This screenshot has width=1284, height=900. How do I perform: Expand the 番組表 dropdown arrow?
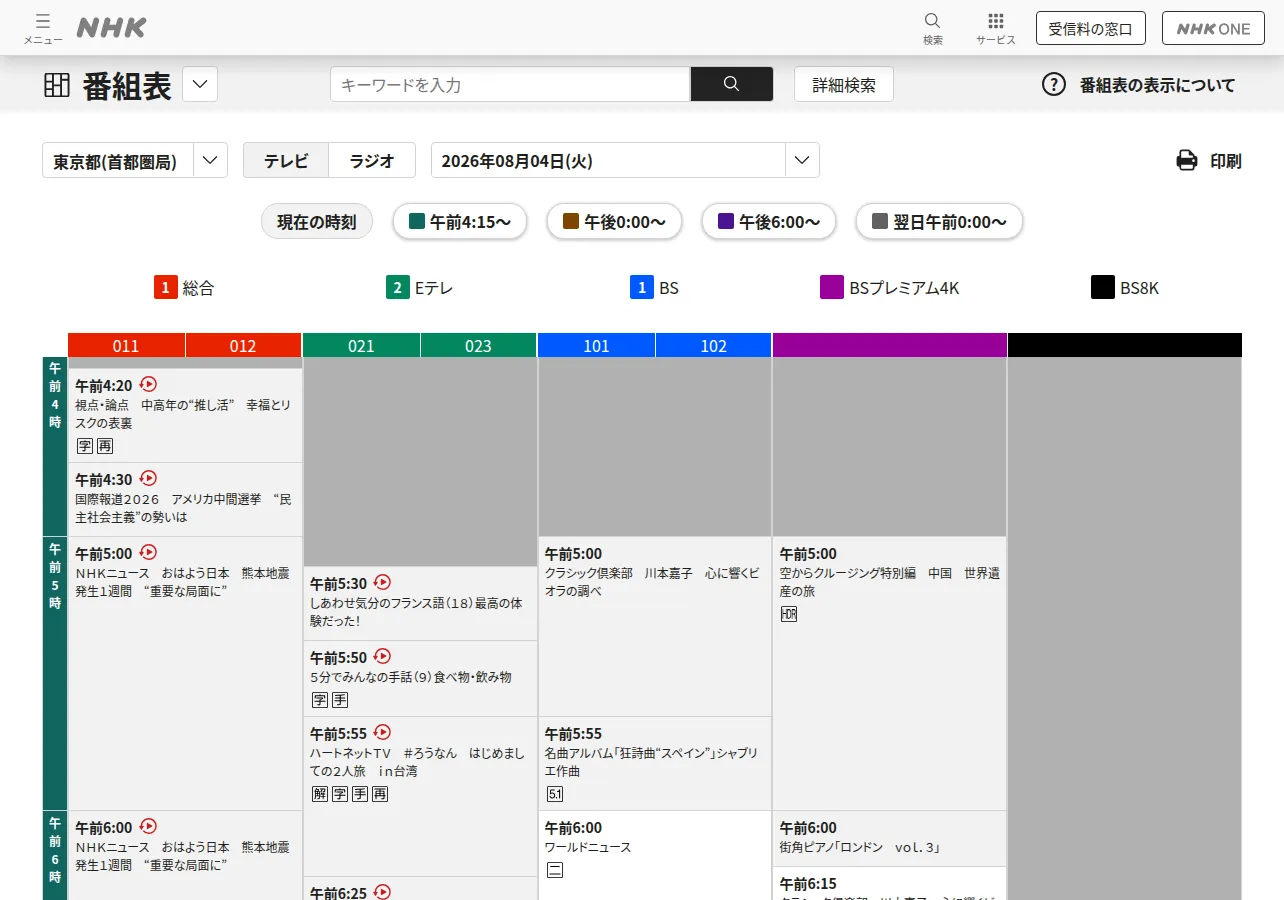[200, 84]
